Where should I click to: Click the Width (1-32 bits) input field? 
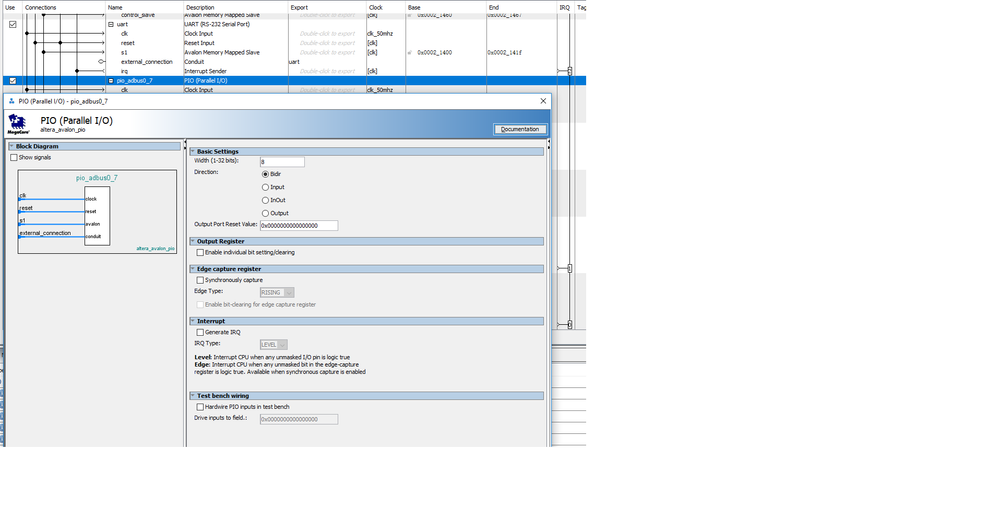click(282, 162)
